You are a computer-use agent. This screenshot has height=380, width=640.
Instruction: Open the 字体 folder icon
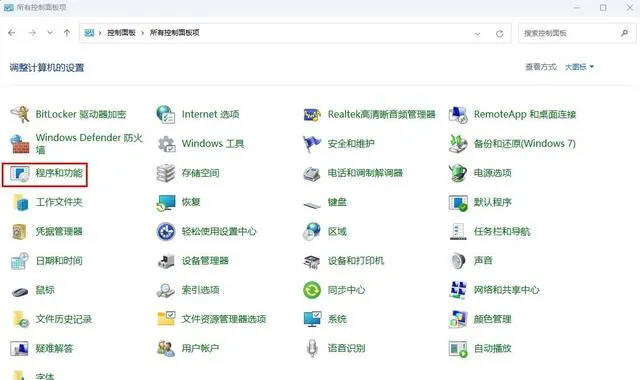(20, 375)
